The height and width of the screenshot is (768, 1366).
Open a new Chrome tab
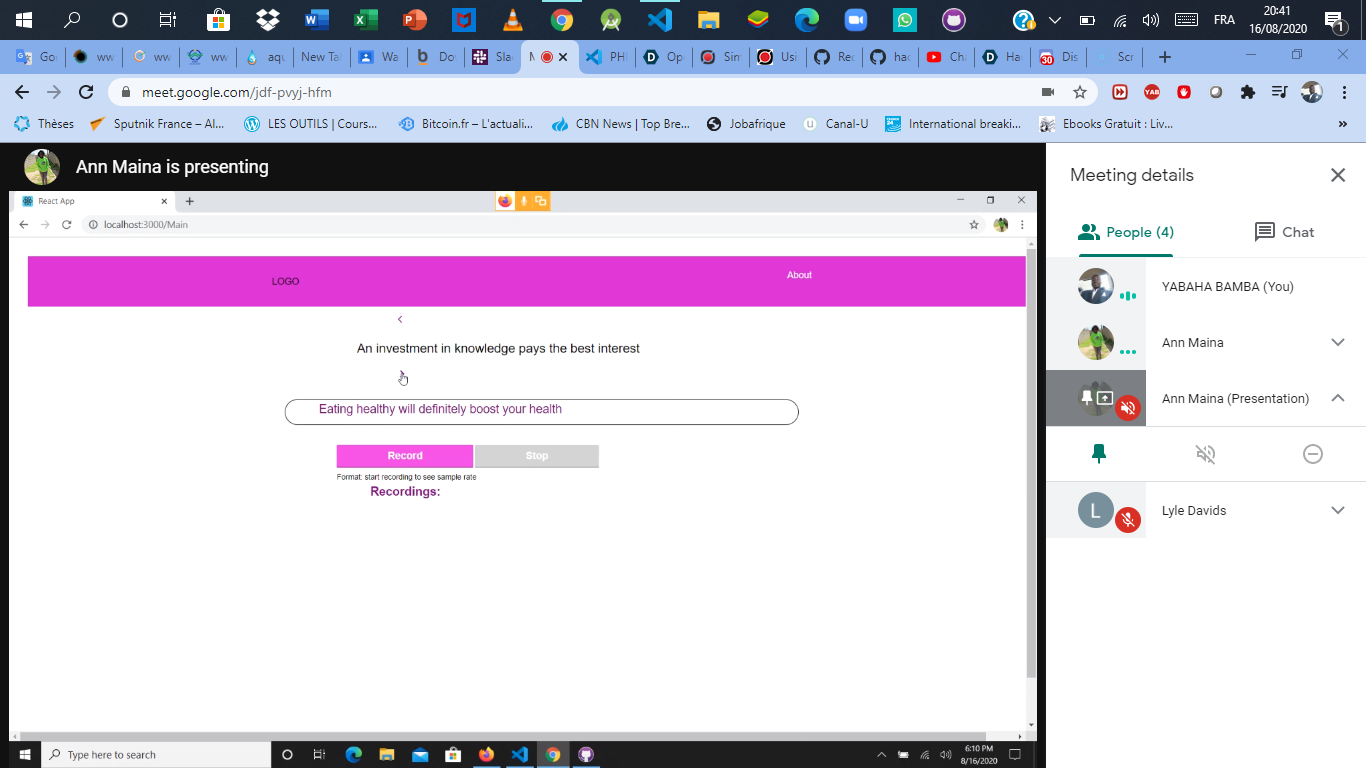[1164, 57]
